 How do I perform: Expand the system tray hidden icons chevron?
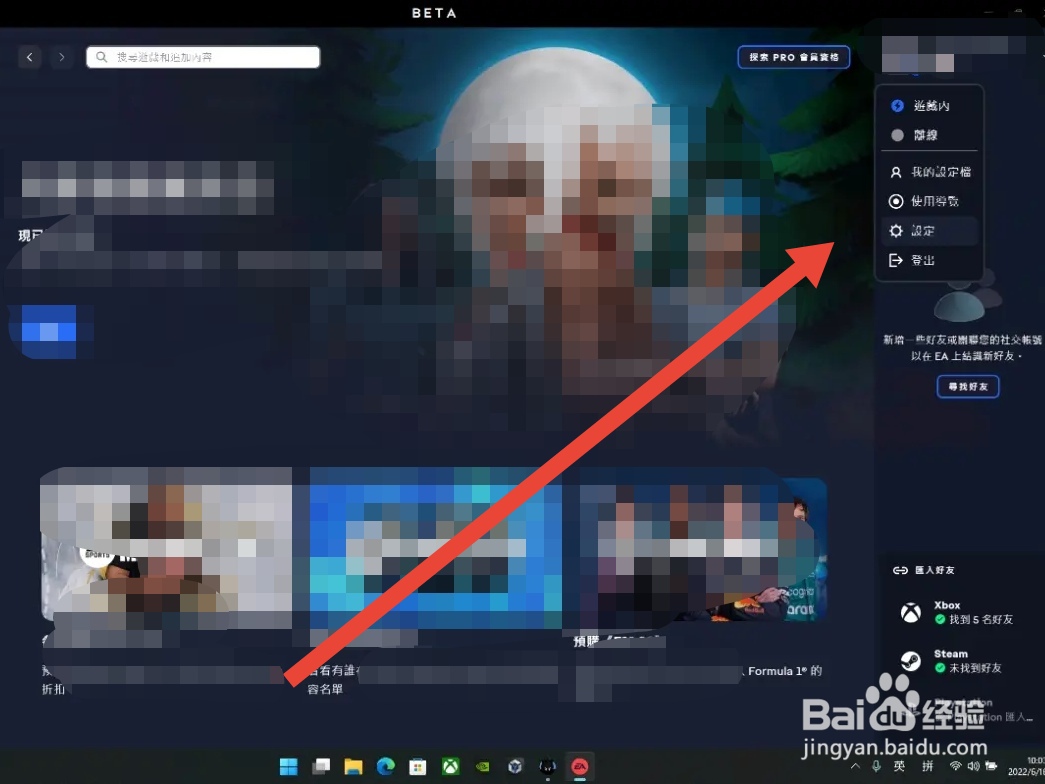pyautogui.click(x=855, y=767)
